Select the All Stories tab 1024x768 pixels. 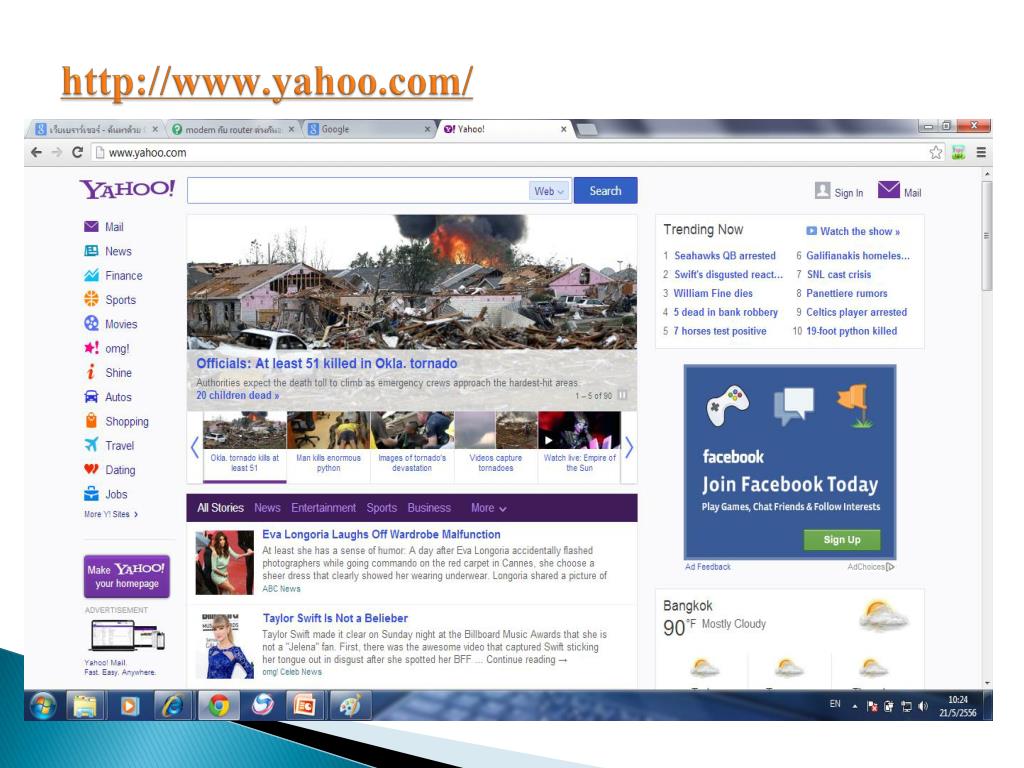pyautogui.click(x=220, y=507)
